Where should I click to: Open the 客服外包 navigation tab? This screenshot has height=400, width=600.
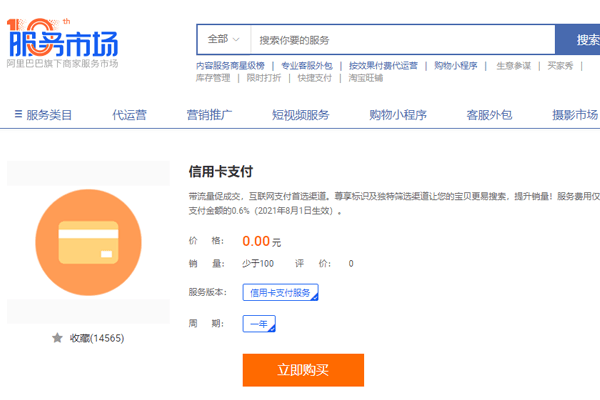489,115
